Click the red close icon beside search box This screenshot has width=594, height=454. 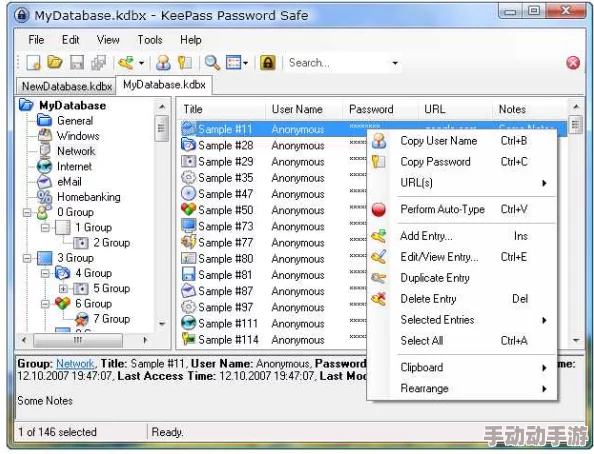pyautogui.click(x=573, y=63)
